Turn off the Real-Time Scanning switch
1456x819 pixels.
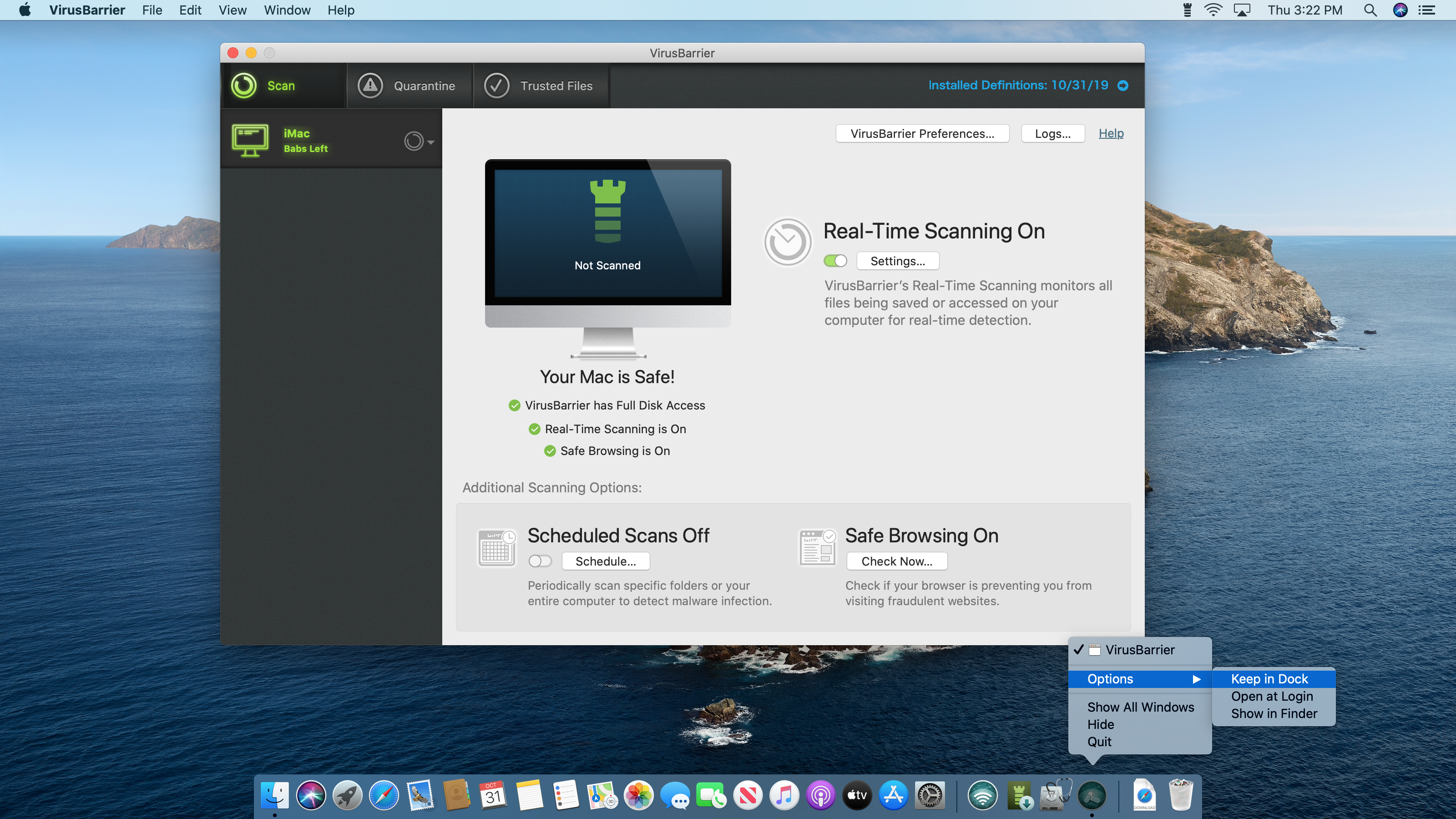[835, 261]
